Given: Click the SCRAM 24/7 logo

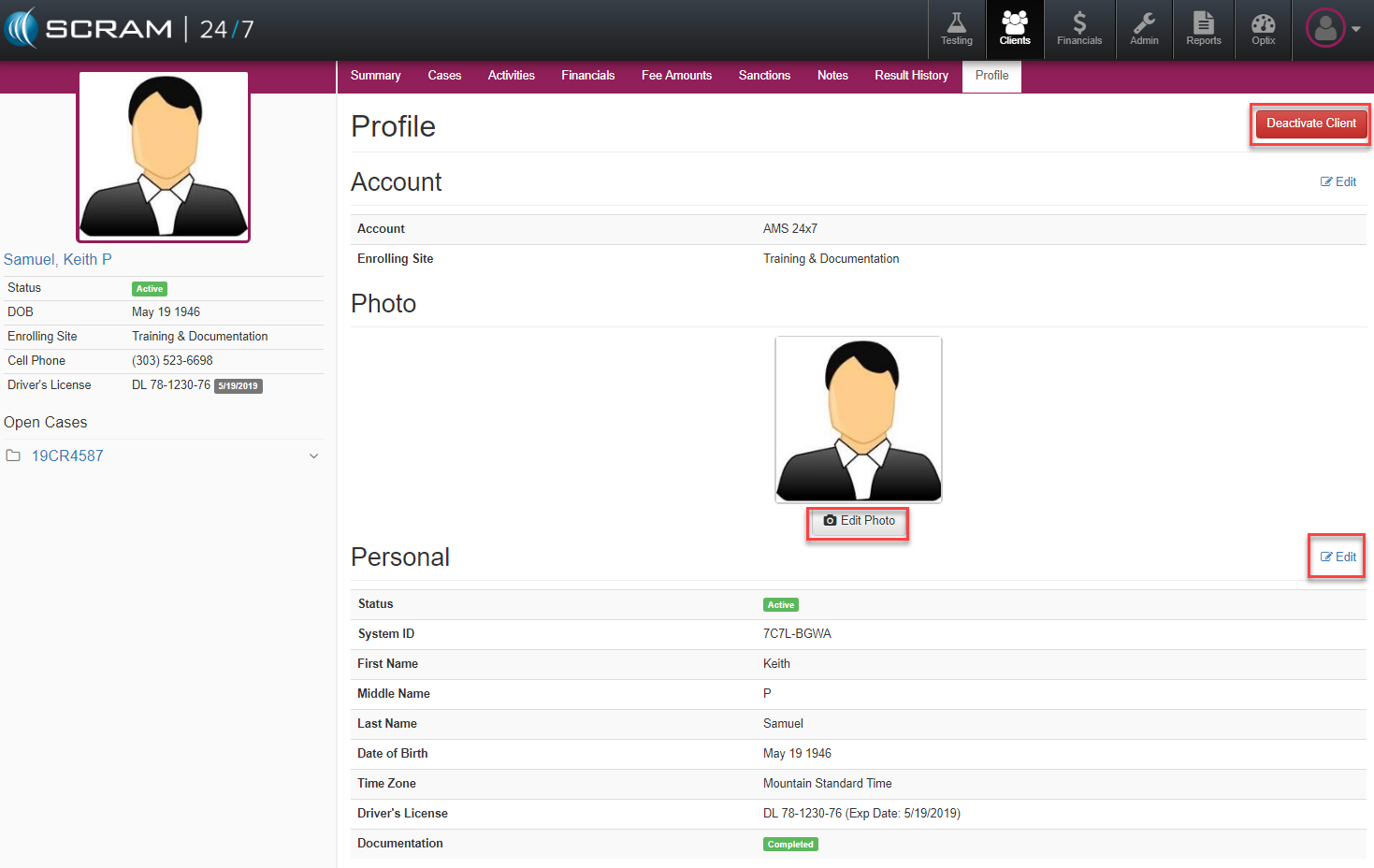Looking at the screenshot, I should (129, 29).
